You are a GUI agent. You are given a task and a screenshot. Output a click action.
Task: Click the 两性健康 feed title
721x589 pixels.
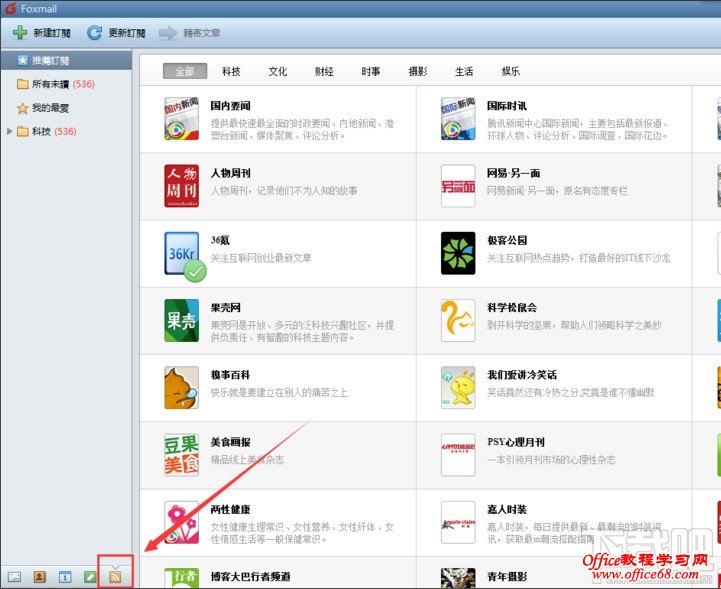click(x=230, y=509)
